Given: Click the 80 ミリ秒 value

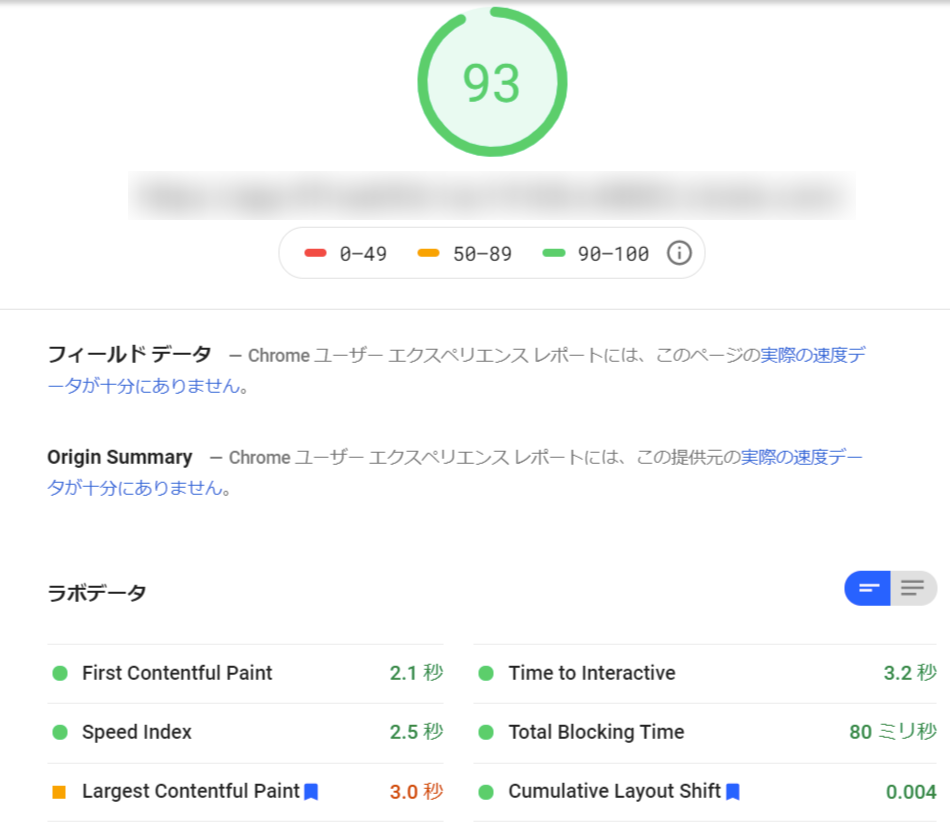Looking at the screenshot, I should tap(893, 732).
